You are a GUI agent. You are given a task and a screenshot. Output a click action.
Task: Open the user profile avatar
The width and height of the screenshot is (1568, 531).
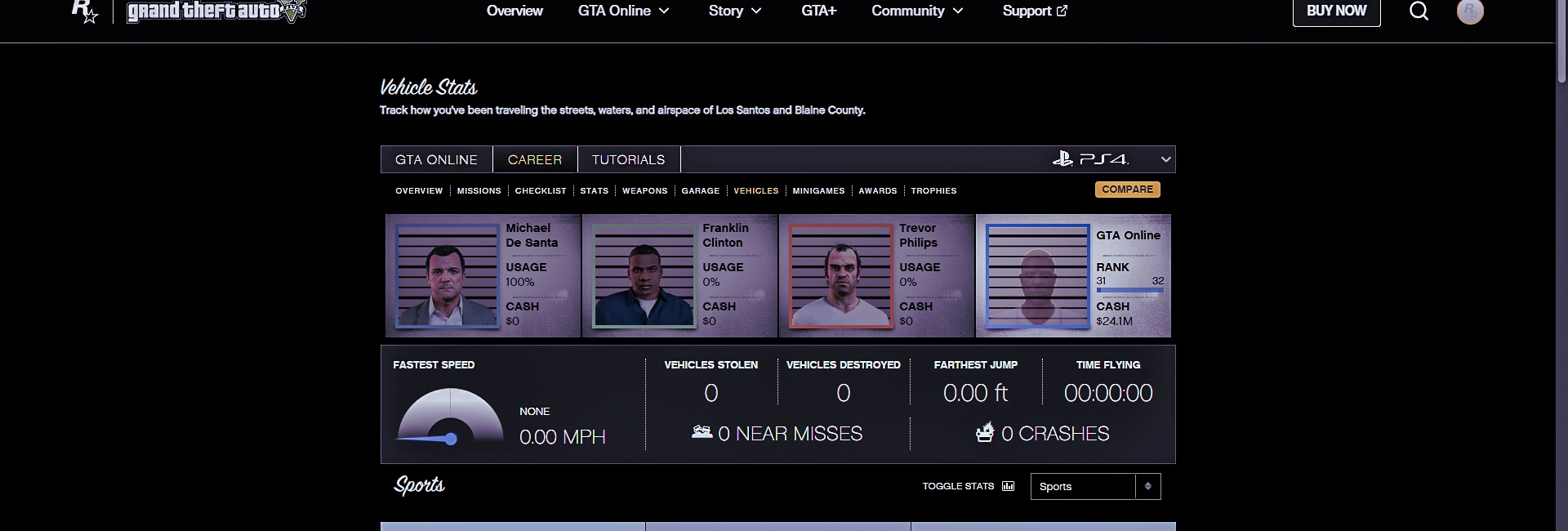coord(1470,11)
